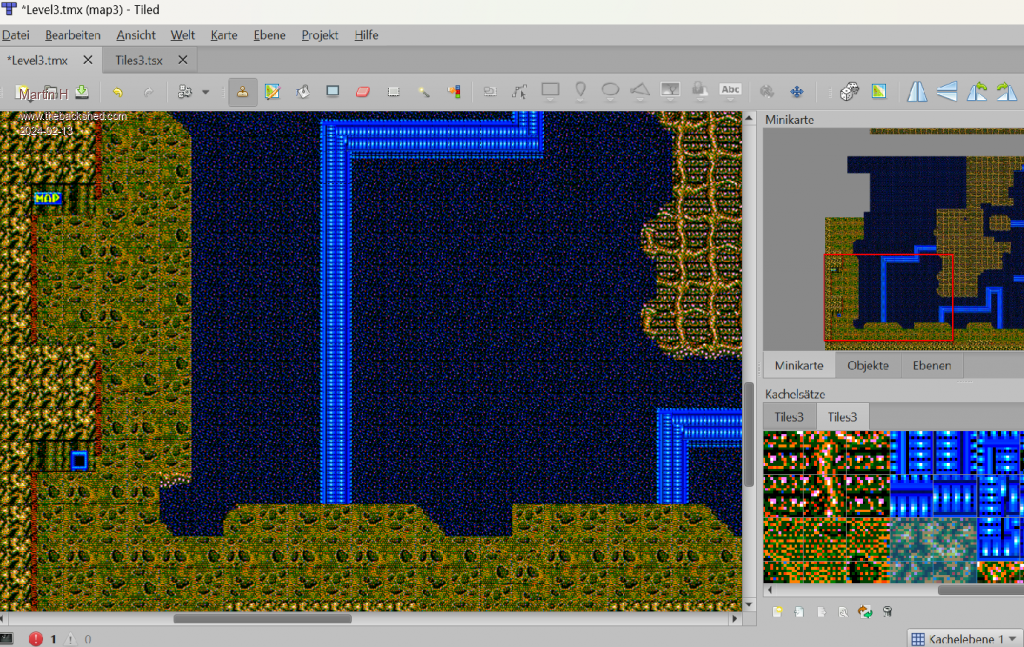Viewport: 1024px width, 647px height.
Task: Click the Save document icon
Action: coord(82,92)
